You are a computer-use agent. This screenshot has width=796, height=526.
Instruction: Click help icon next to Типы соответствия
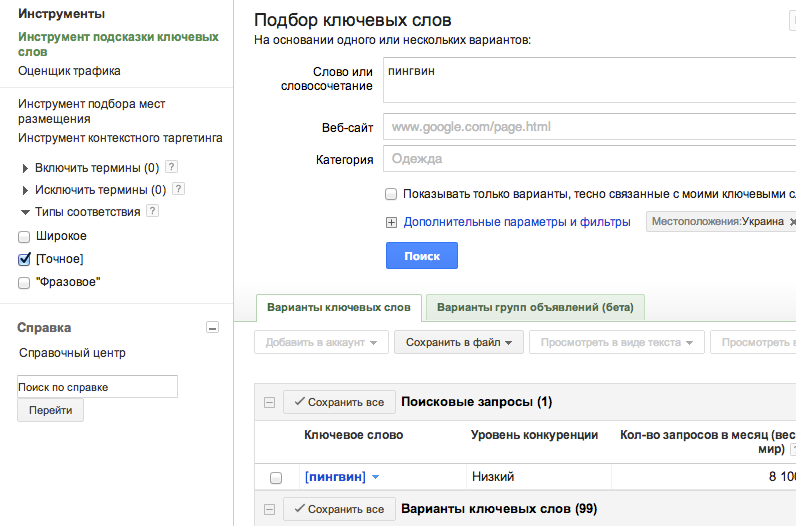[x=153, y=211]
